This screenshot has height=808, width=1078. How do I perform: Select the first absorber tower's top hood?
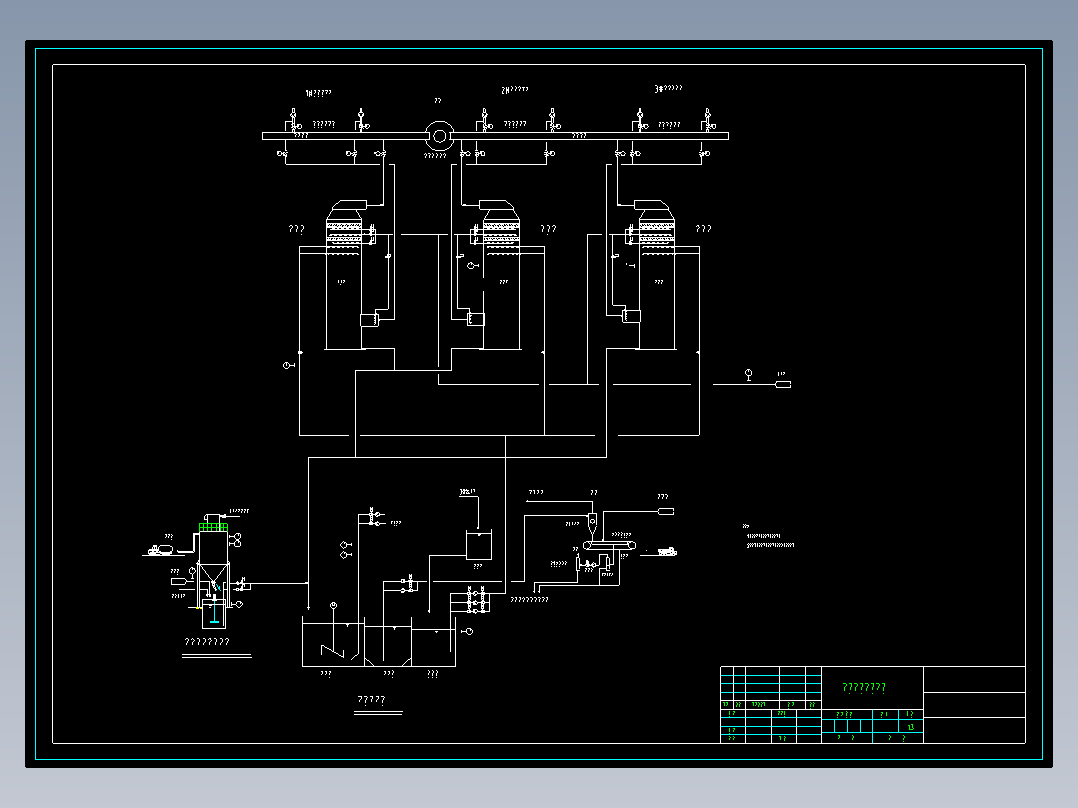click(349, 208)
